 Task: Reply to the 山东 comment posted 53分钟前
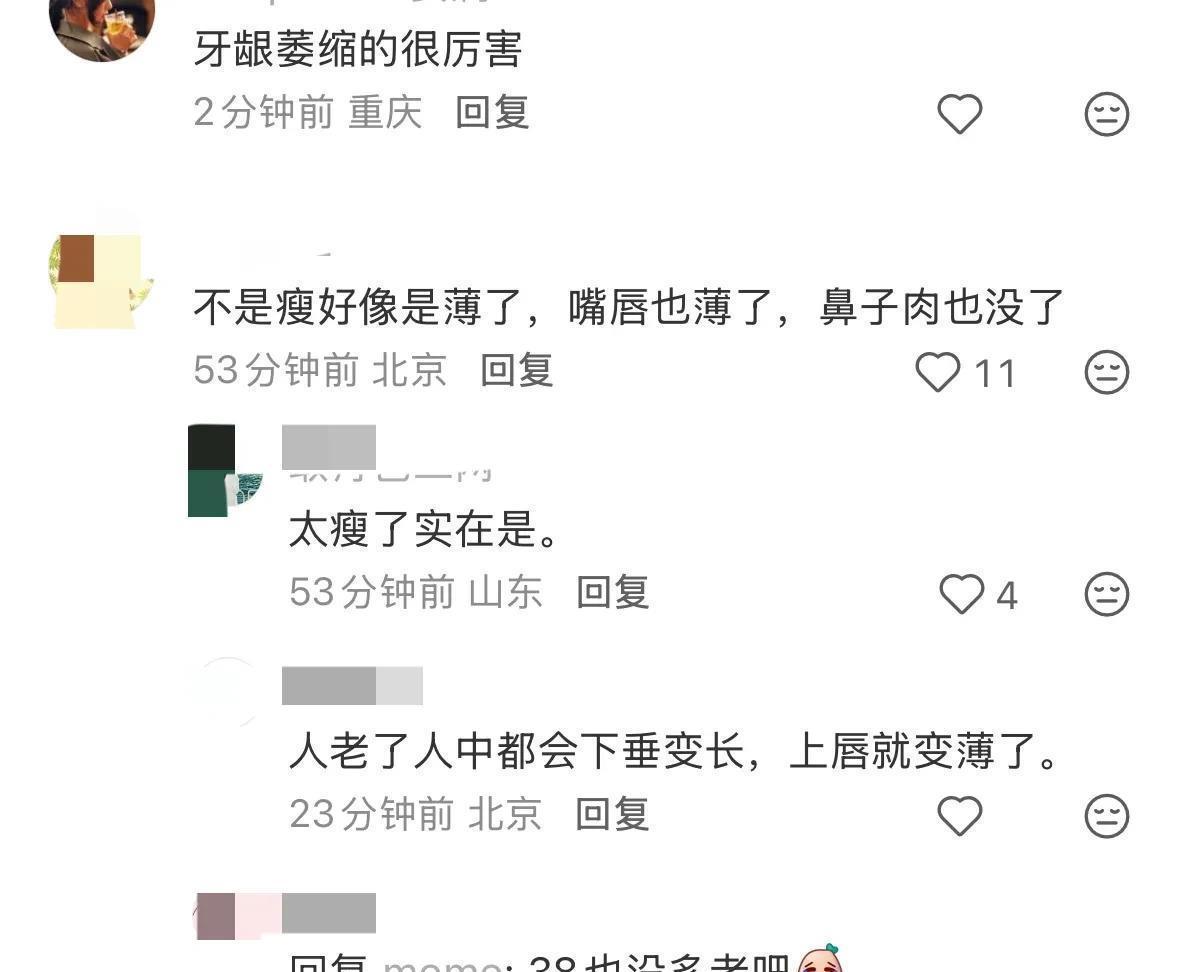pos(613,592)
